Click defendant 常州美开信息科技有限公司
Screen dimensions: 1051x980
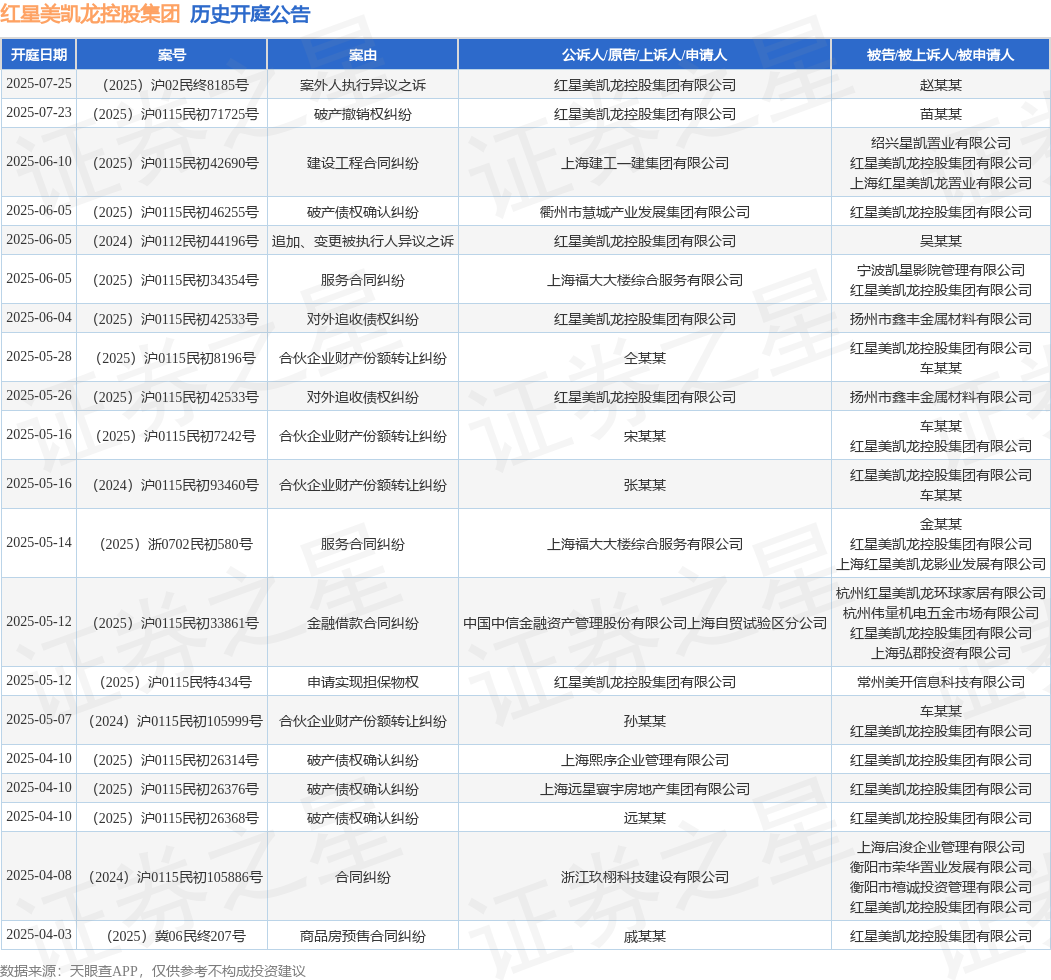click(940, 682)
